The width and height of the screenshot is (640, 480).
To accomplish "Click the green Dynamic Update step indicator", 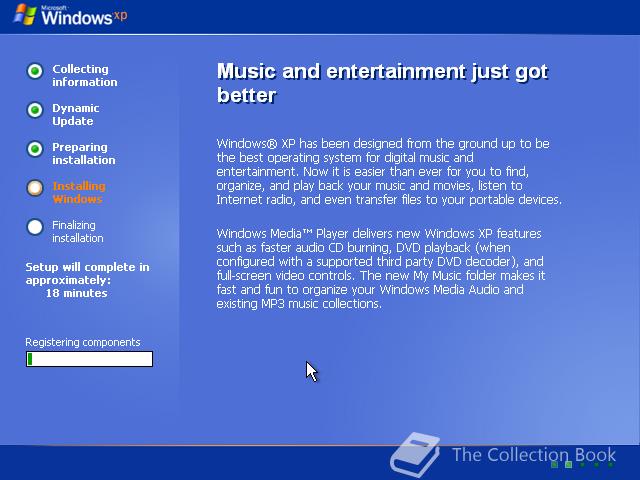I will [35, 110].
